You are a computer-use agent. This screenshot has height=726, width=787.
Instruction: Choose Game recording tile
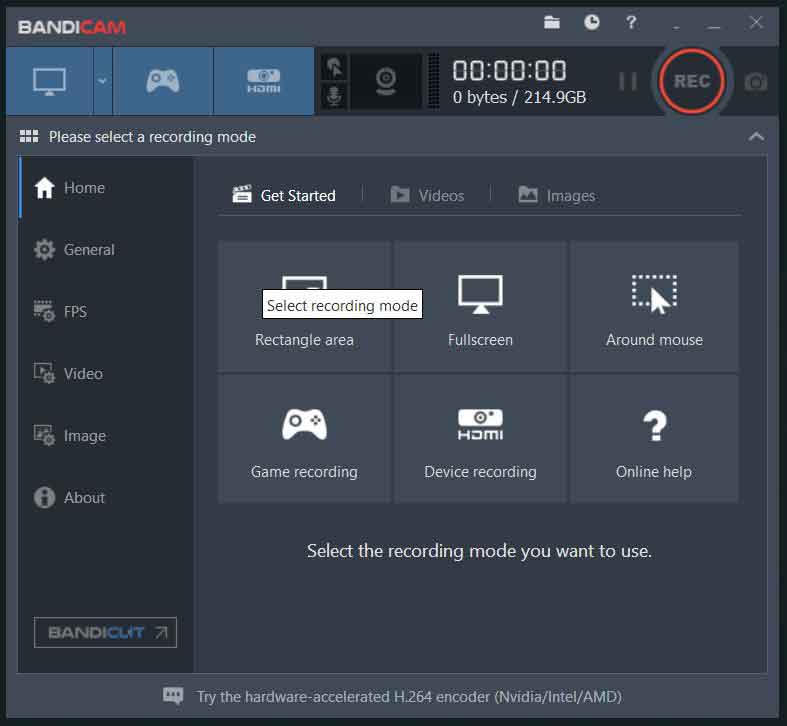click(x=304, y=439)
